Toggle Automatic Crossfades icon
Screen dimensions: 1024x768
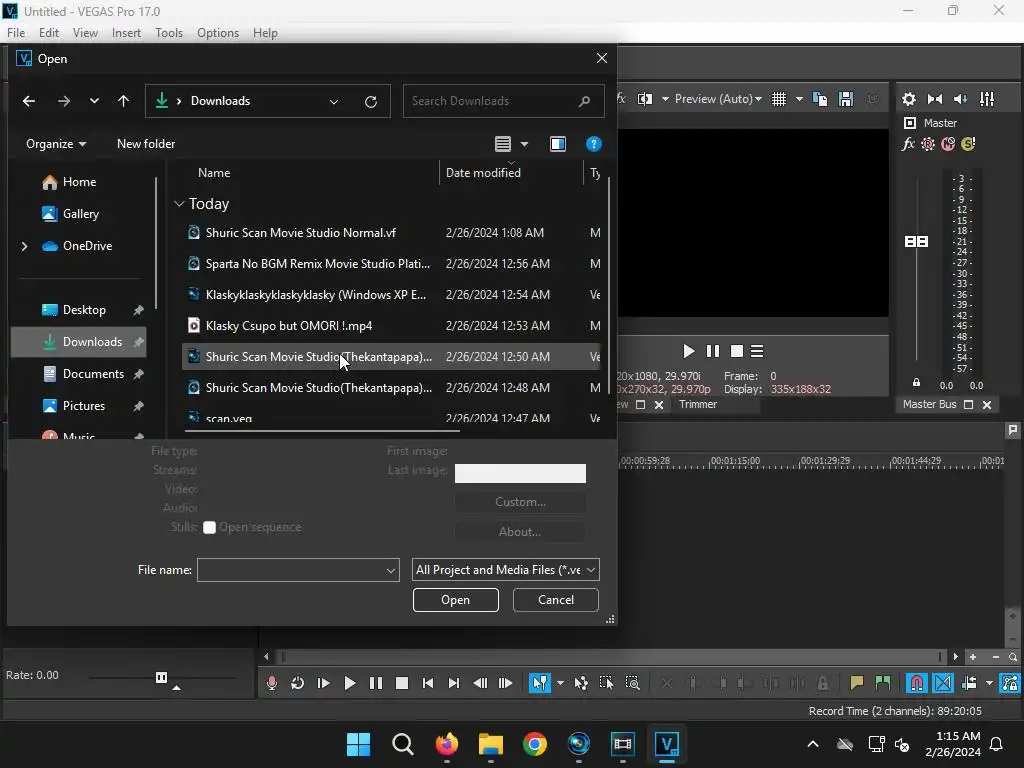(943, 683)
